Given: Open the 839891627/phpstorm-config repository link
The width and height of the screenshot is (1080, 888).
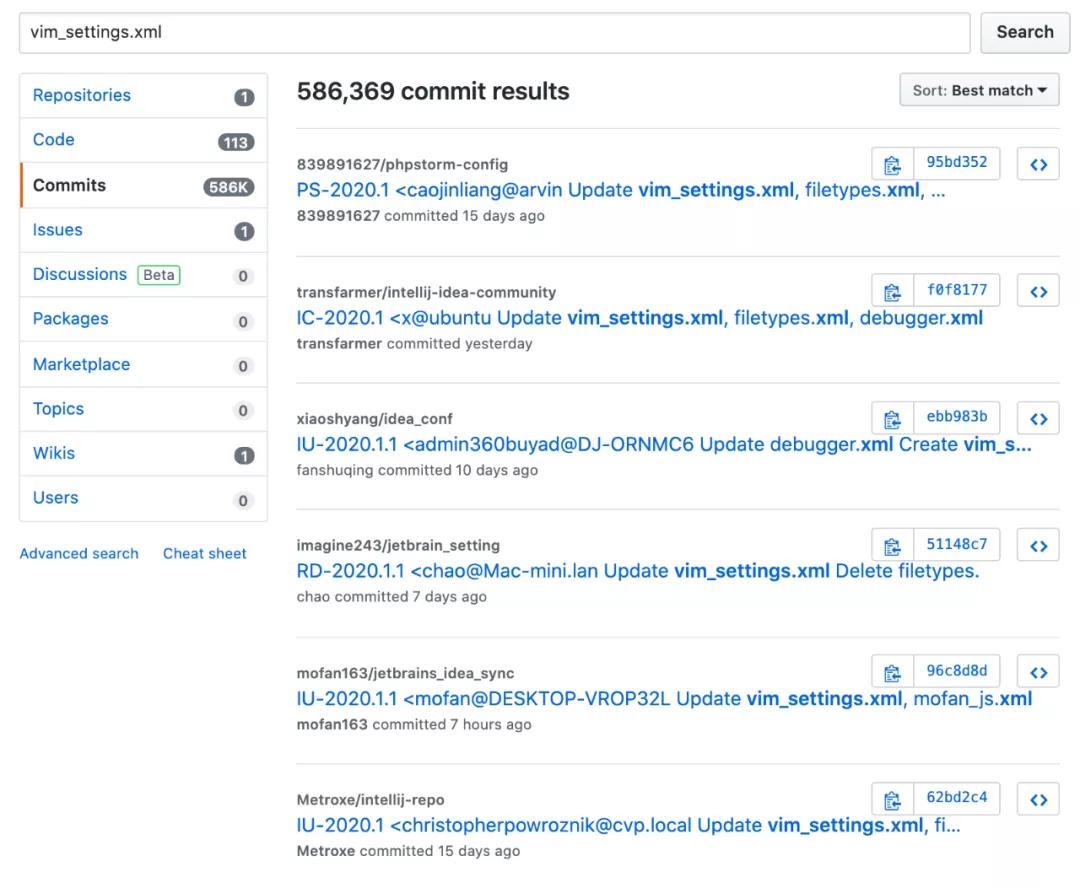Looking at the screenshot, I should click(x=402, y=164).
